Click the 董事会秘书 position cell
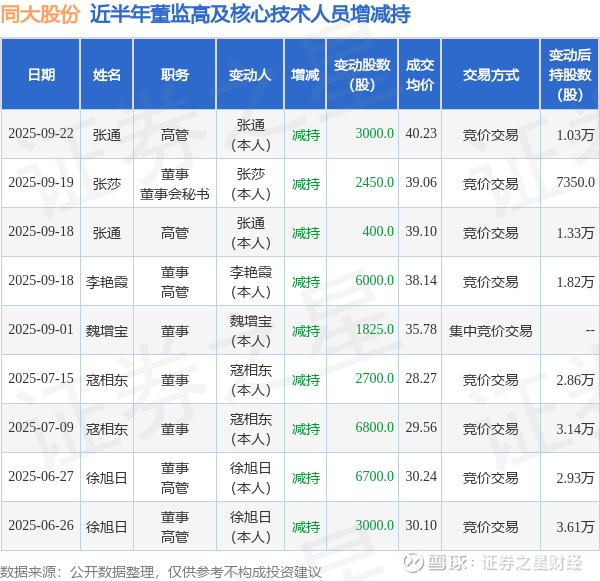This screenshot has width=600, height=581. tap(174, 194)
